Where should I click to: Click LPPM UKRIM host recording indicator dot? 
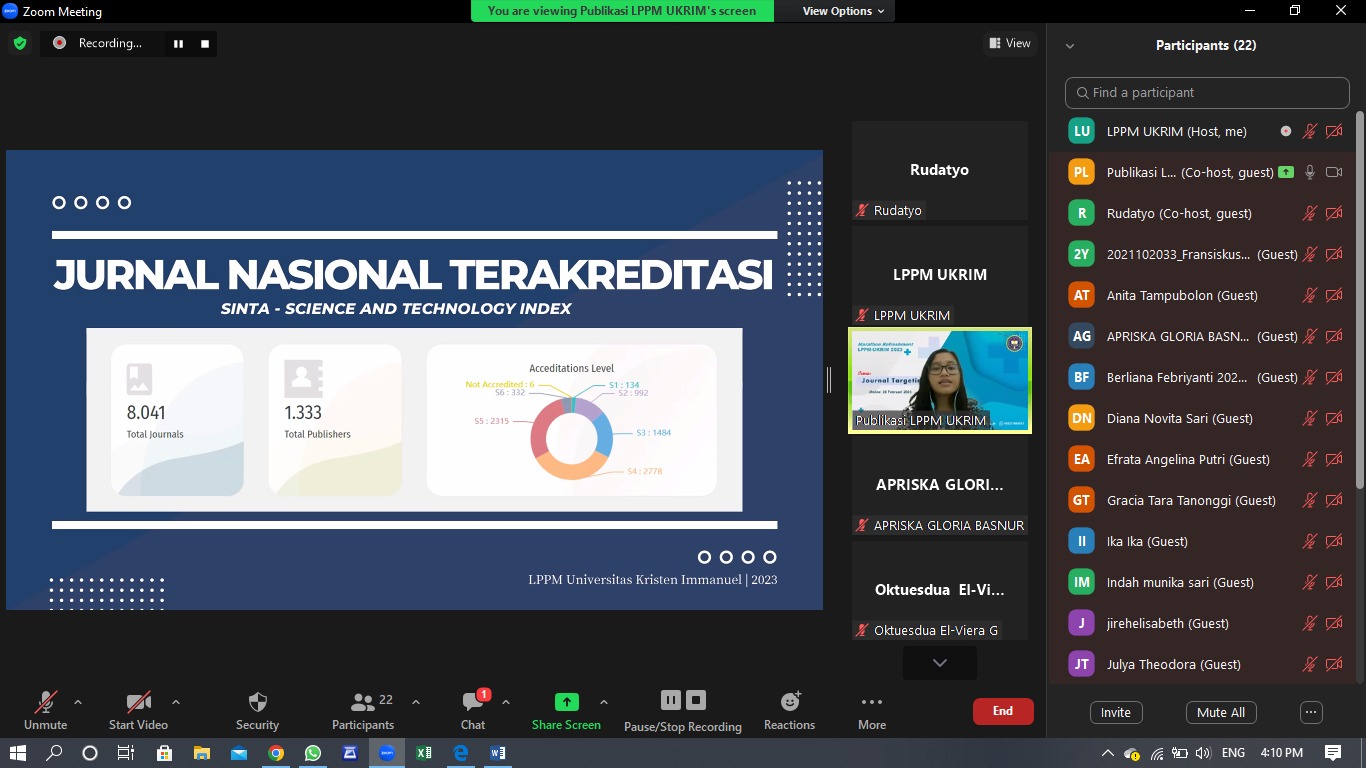point(1286,131)
